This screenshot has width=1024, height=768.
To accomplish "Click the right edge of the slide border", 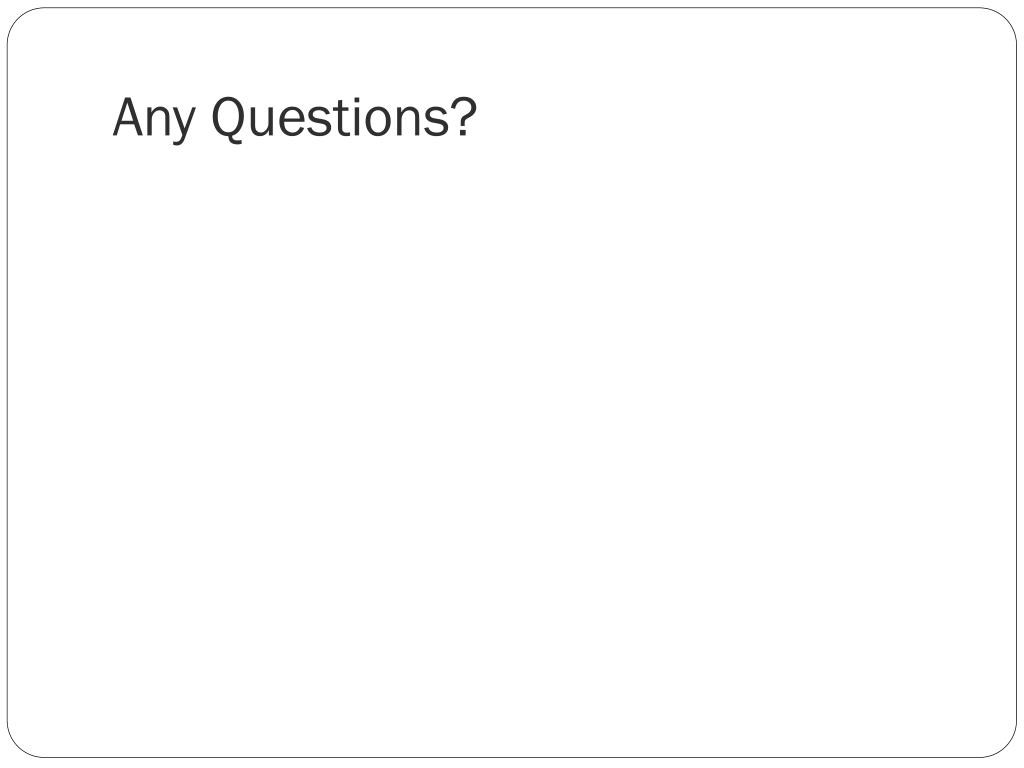I will click(x=1017, y=384).
